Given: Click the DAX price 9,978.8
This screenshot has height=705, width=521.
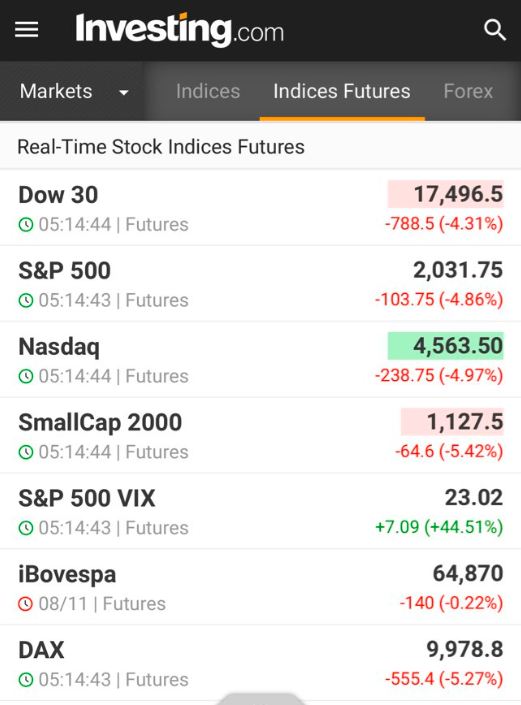Looking at the screenshot, I should [464, 650].
